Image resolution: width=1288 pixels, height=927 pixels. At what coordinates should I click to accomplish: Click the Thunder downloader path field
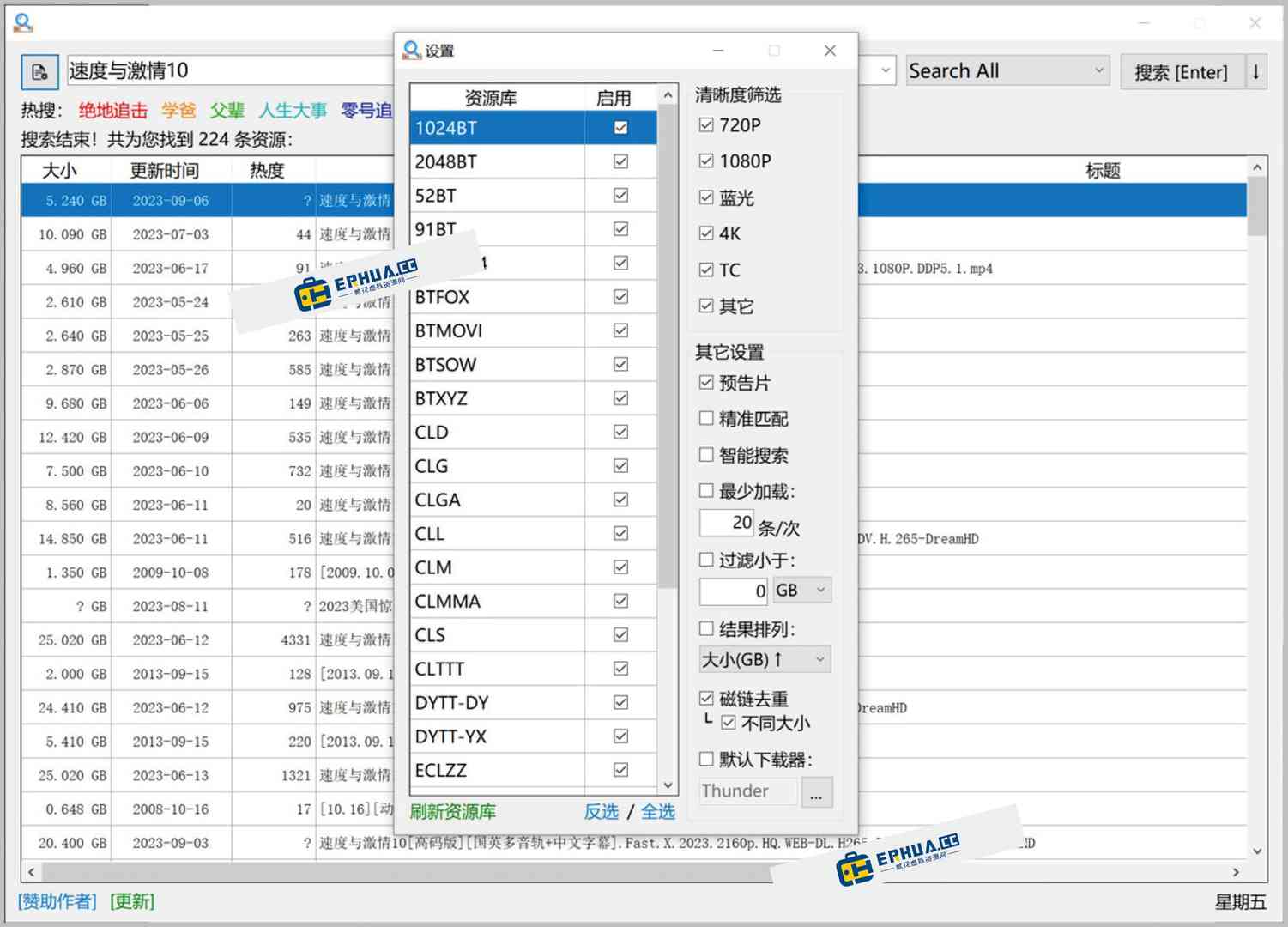pos(748,791)
